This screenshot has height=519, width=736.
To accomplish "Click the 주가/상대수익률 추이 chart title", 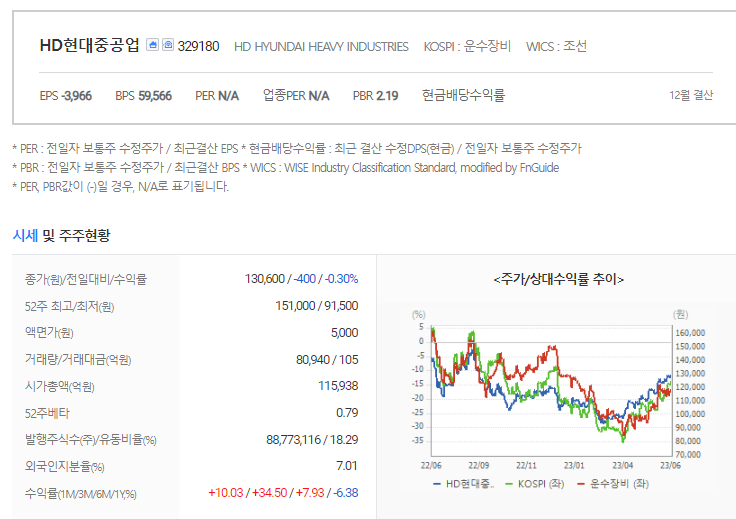I will pyautogui.click(x=559, y=280).
